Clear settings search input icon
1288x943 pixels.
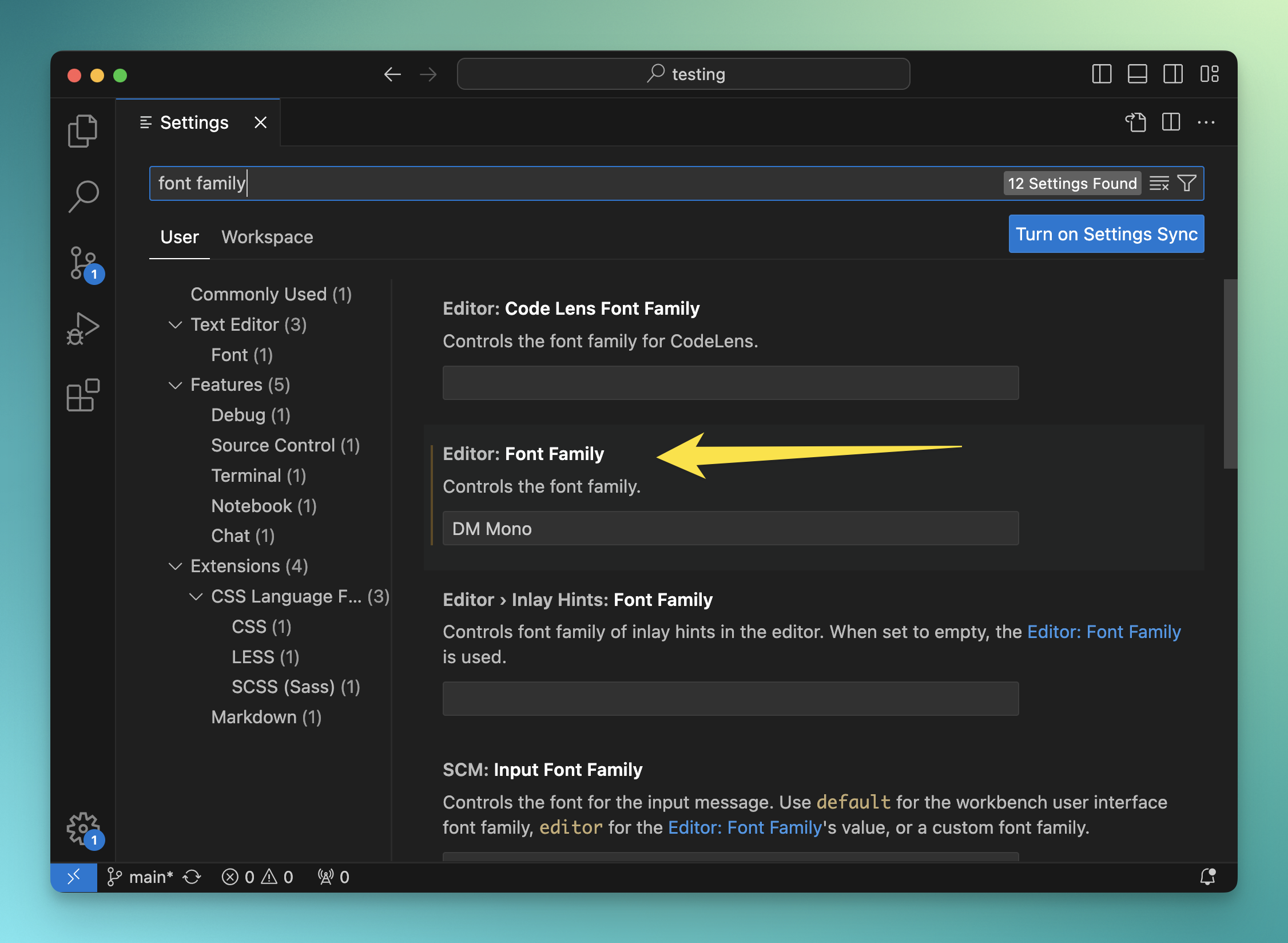[1159, 184]
